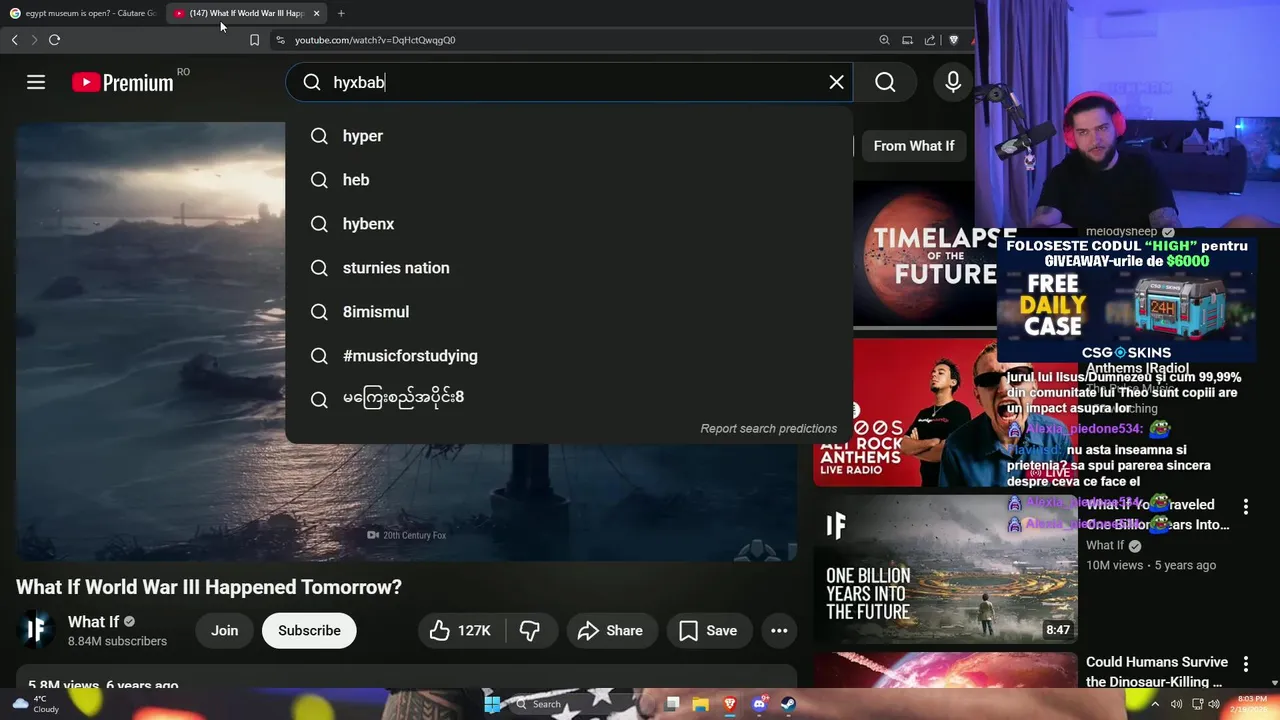Viewport: 1280px width, 720px height.
Task: Open One Billion Years Into Future thumbnail
Action: tap(945, 570)
